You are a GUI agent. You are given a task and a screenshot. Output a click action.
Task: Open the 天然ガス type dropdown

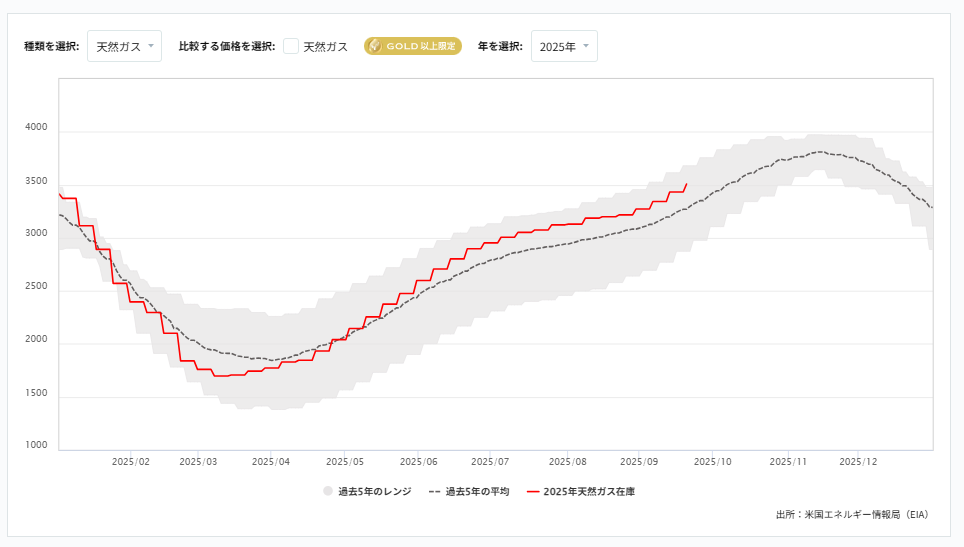[x=124, y=46]
